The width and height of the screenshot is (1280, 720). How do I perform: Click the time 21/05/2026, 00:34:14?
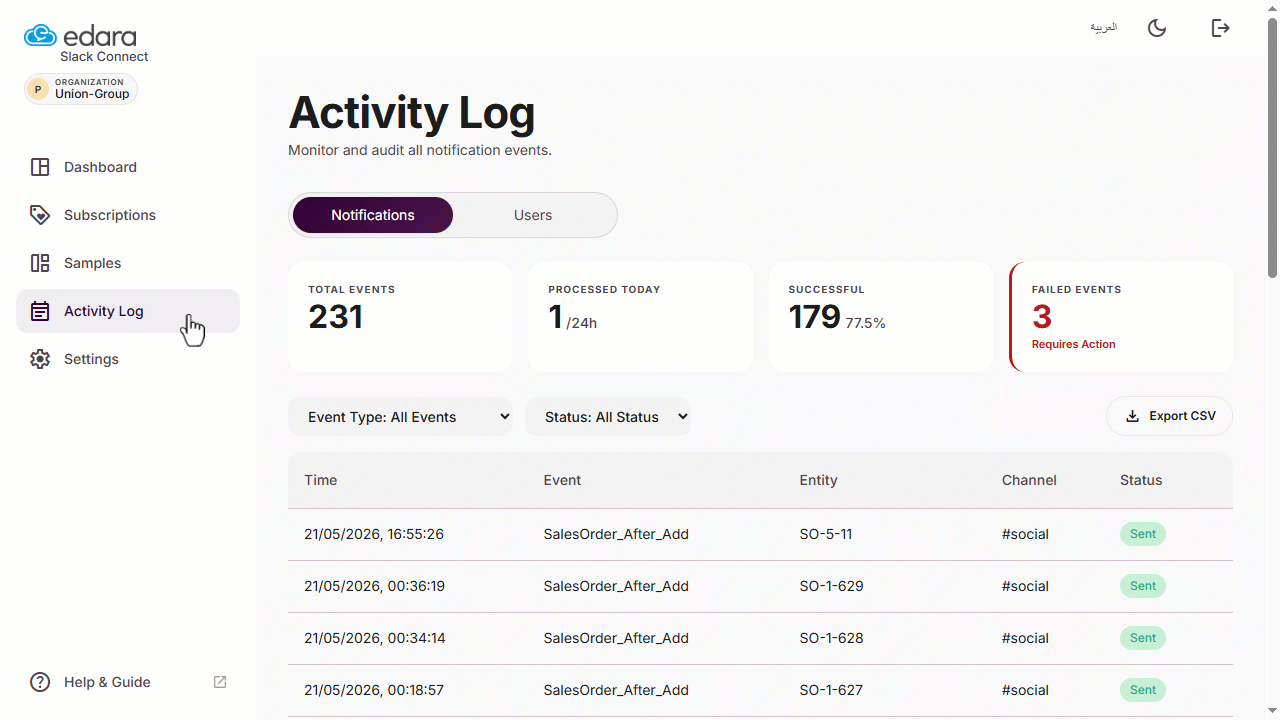374,638
